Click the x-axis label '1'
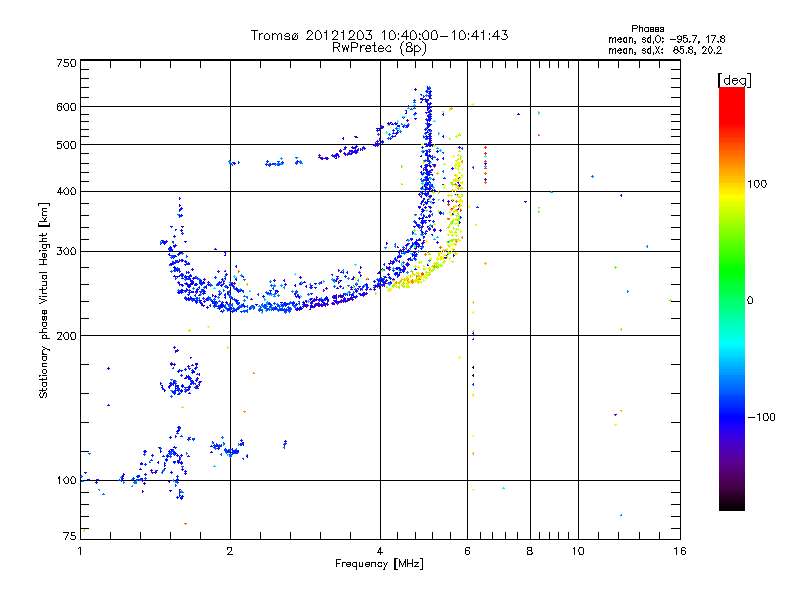Image resolution: width=800 pixels, height=600 pixels. [x=80, y=551]
